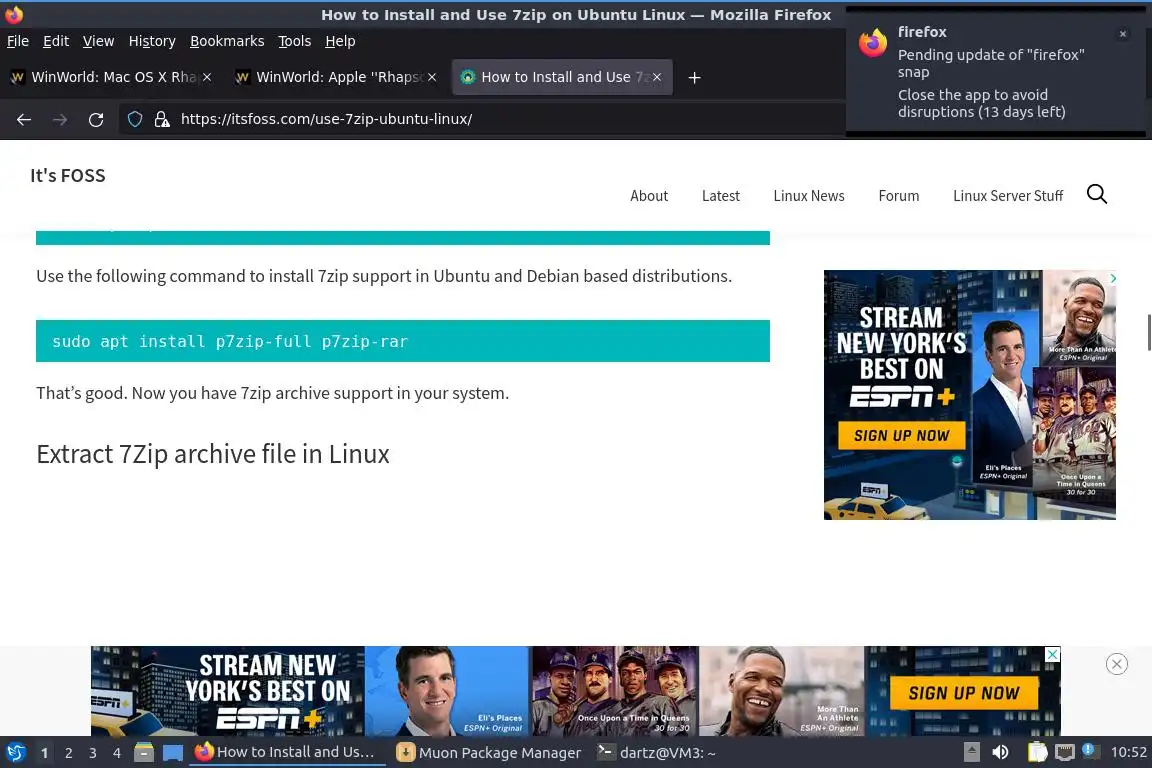The width and height of the screenshot is (1152, 768).
Task: Open the Bookmarks menu
Action: click(227, 41)
